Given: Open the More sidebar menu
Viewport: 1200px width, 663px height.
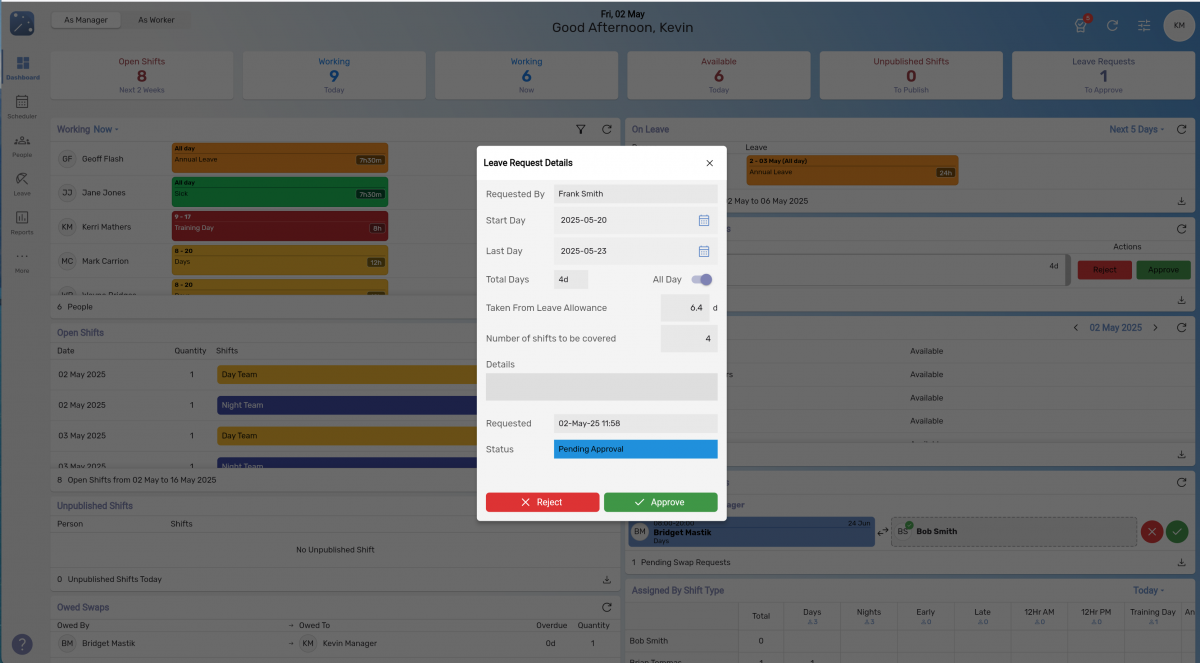Looking at the screenshot, I should [22, 260].
